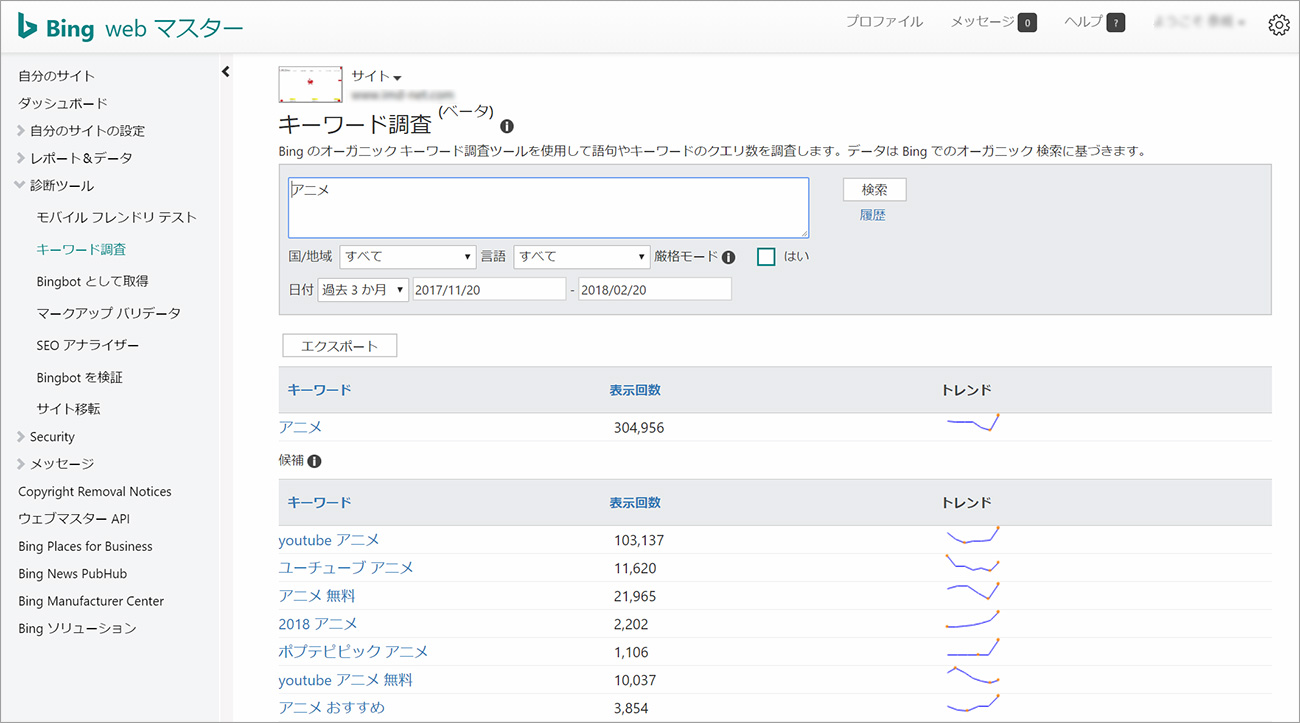This screenshot has width=1300, height=723.
Task: Open ダッシュボード in sidebar
Action: point(63,103)
